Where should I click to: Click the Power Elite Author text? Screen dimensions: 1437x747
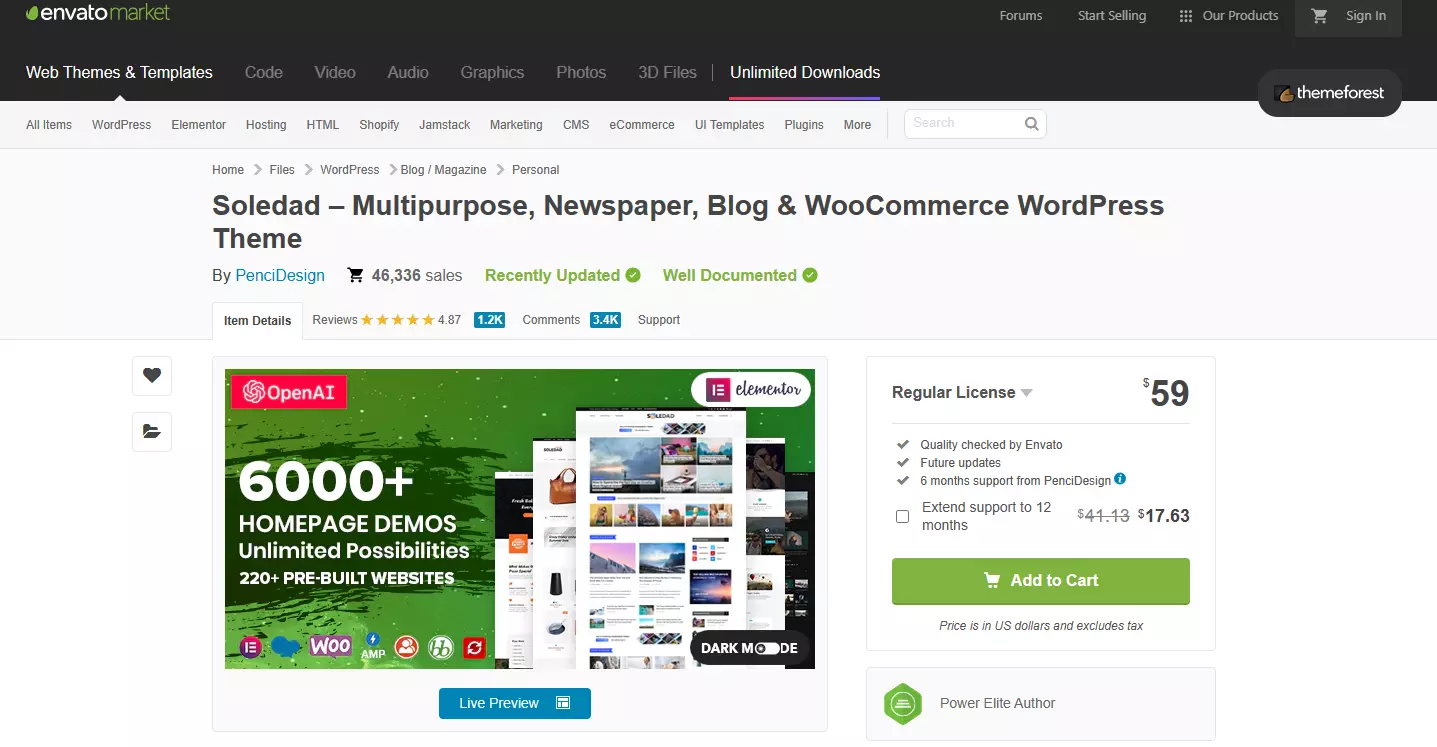[998, 703]
